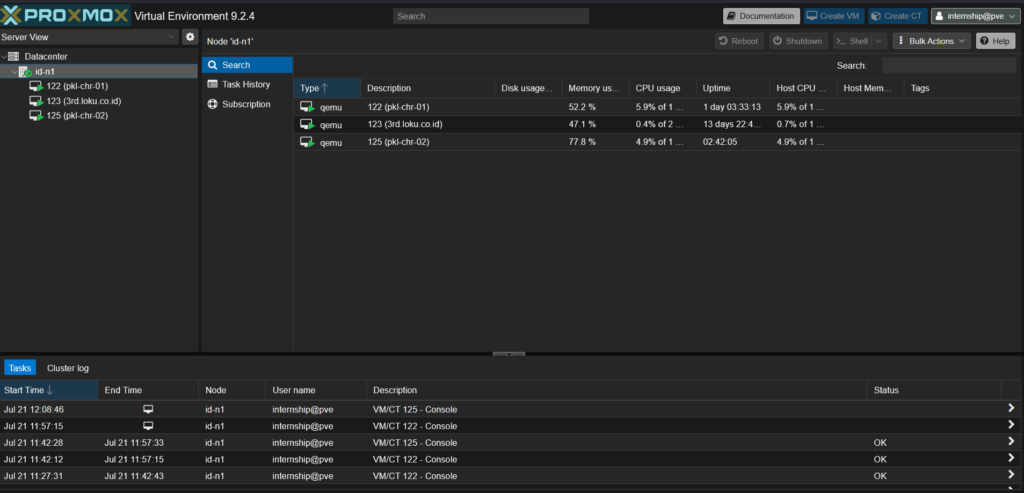The width and height of the screenshot is (1024, 493).
Task: Switch to the Tasks tab
Action: tap(20, 368)
